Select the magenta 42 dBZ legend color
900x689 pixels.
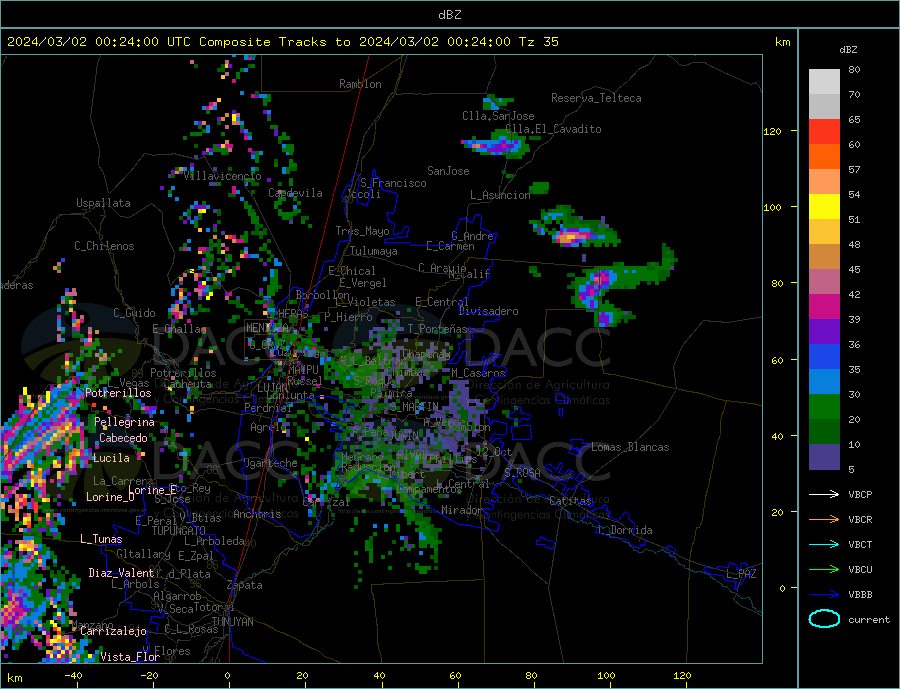(x=824, y=307)
